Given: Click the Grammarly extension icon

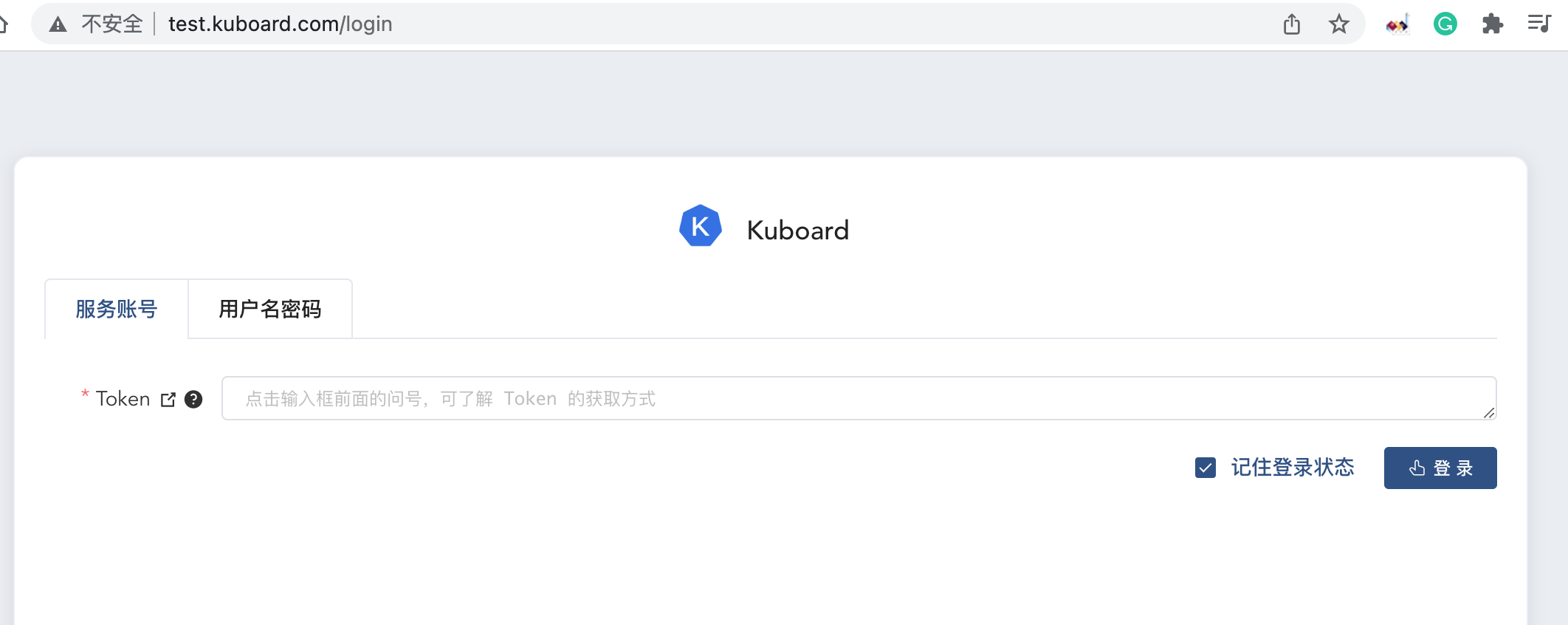Looking at the screenshot, I should pos(1445,23).
